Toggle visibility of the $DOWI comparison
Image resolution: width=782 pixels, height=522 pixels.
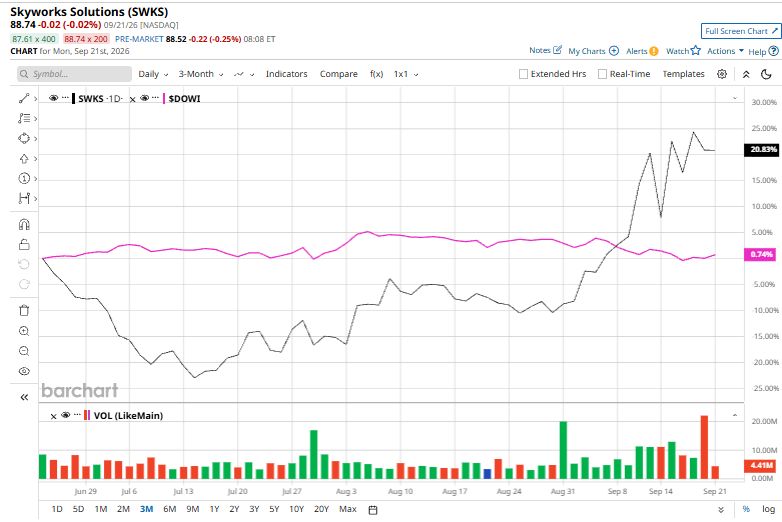coord(145,98)
